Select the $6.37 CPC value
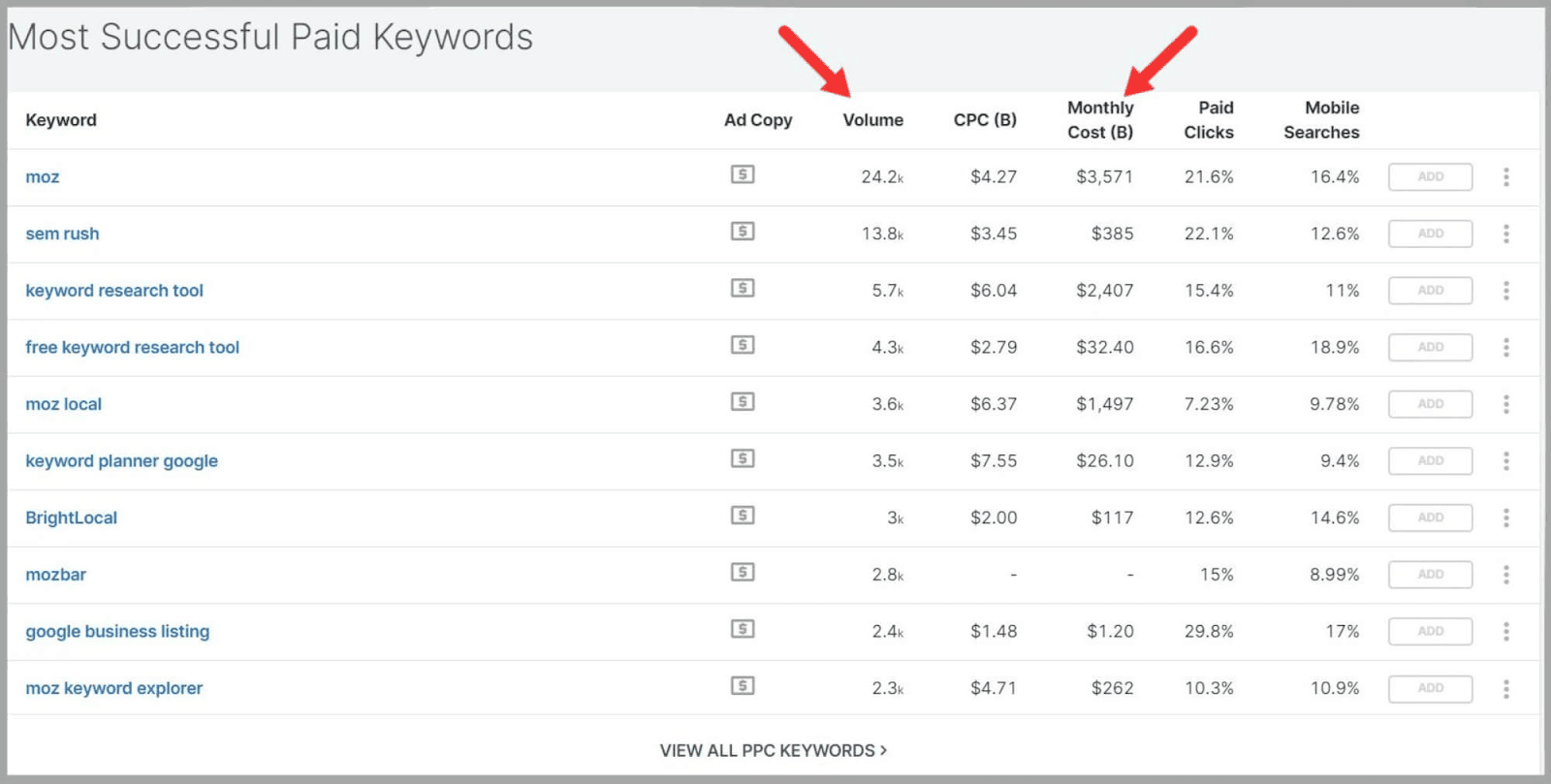Screen dimensions: 1551x784 click(x=994, y=404)
